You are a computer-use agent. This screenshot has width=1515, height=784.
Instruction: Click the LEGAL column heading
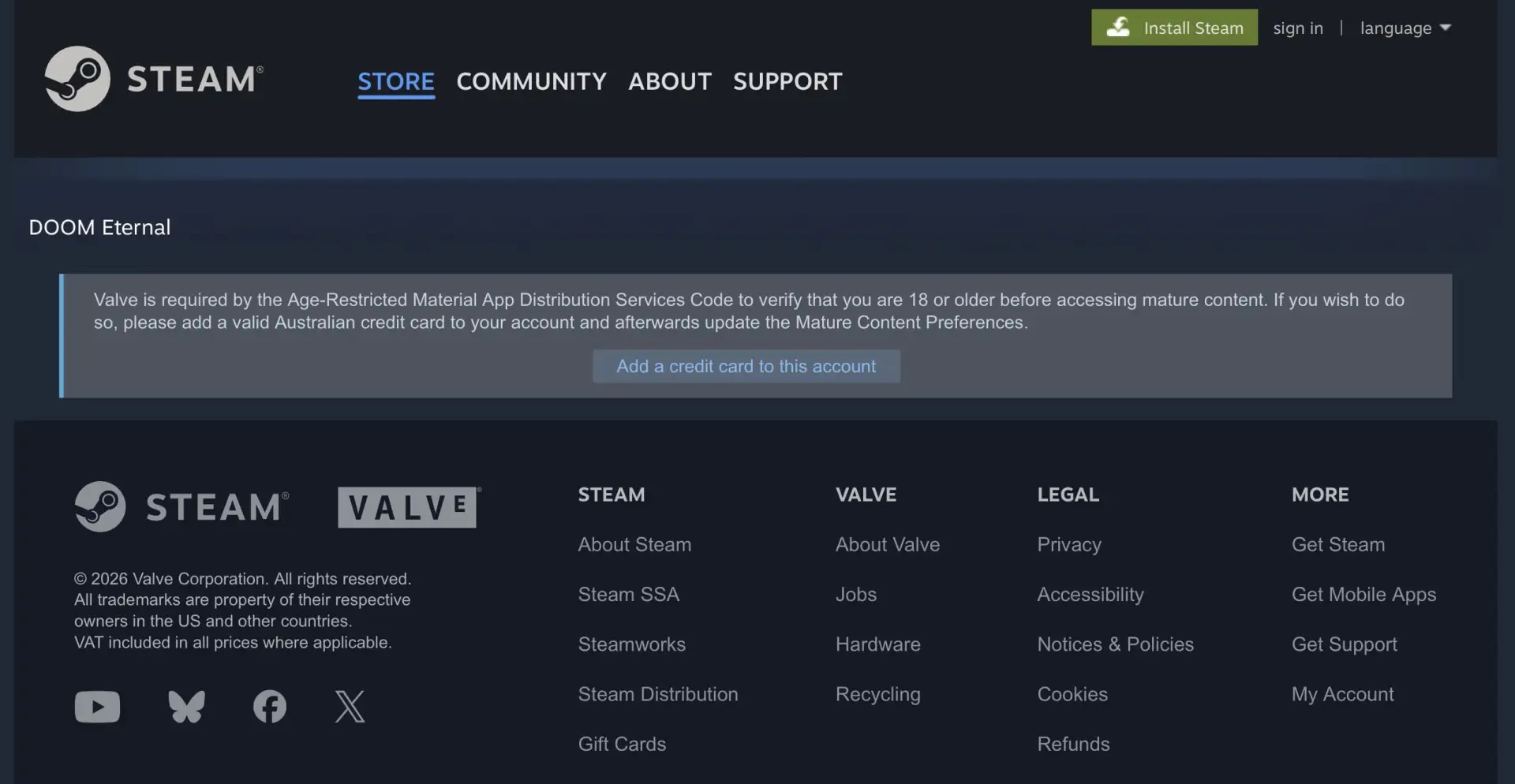[1068, 495]
